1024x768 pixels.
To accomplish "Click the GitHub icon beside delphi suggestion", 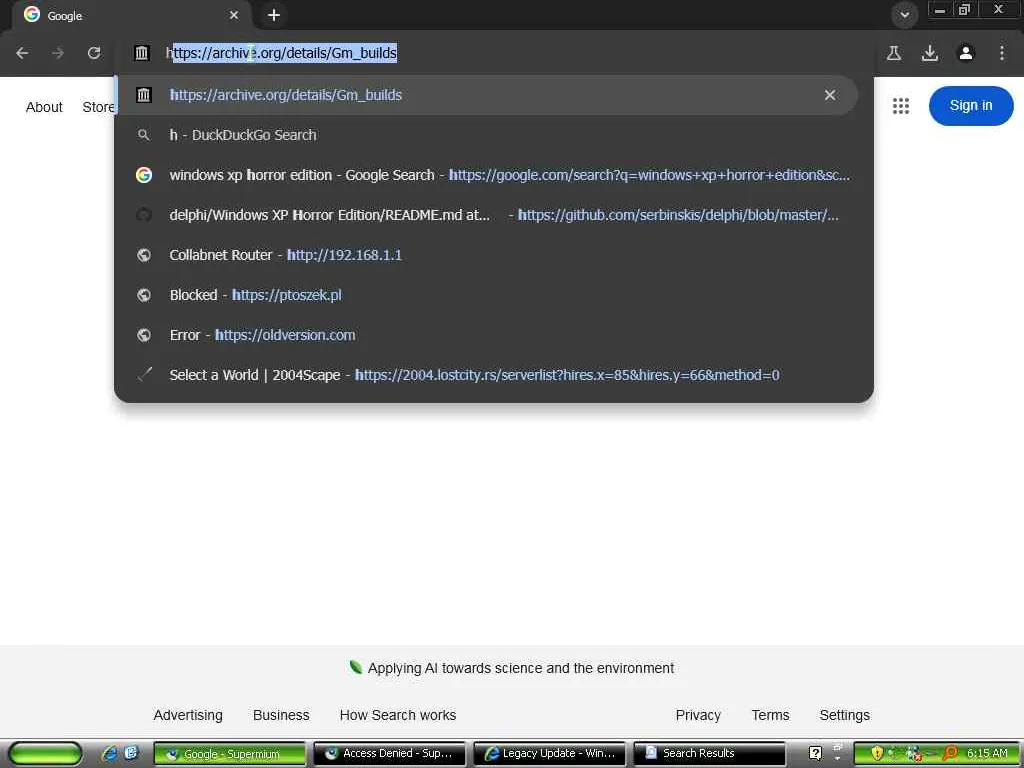I will [144, 215].
